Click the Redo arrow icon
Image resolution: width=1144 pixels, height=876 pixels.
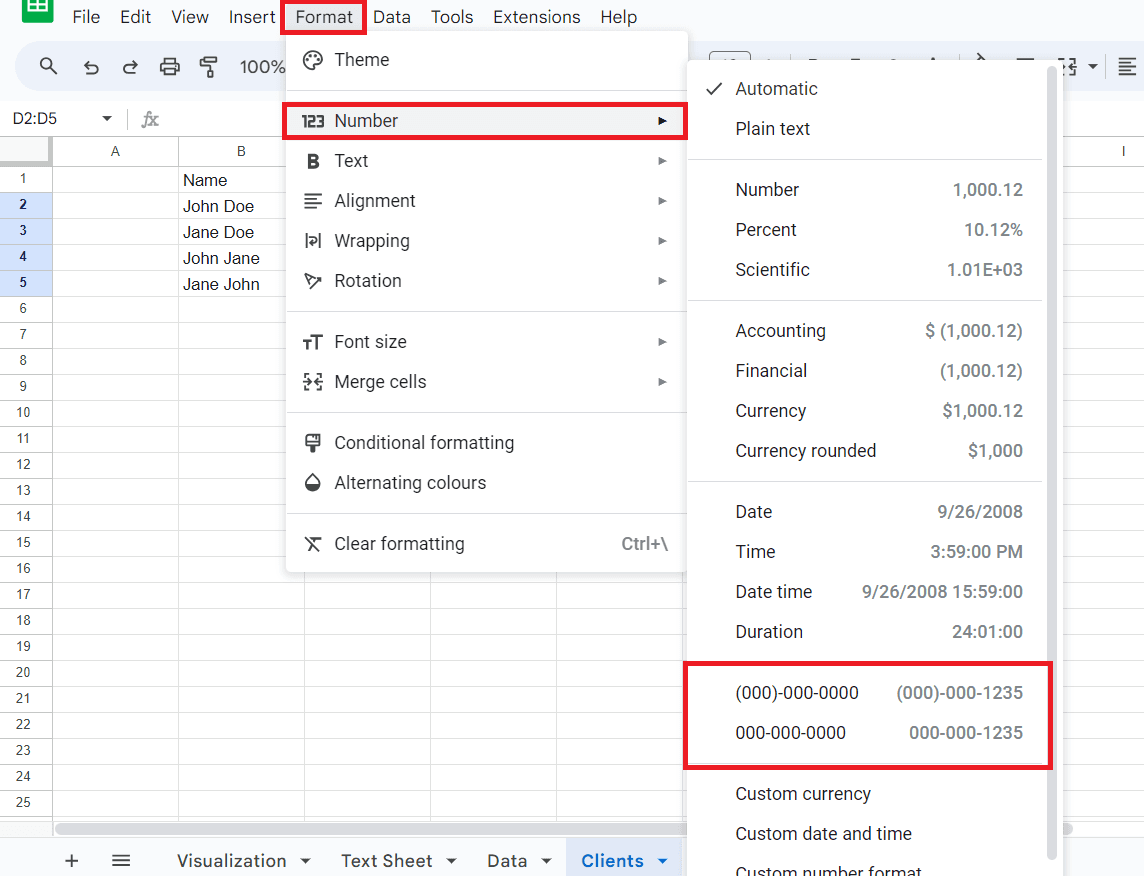click(x=130, y=67)
